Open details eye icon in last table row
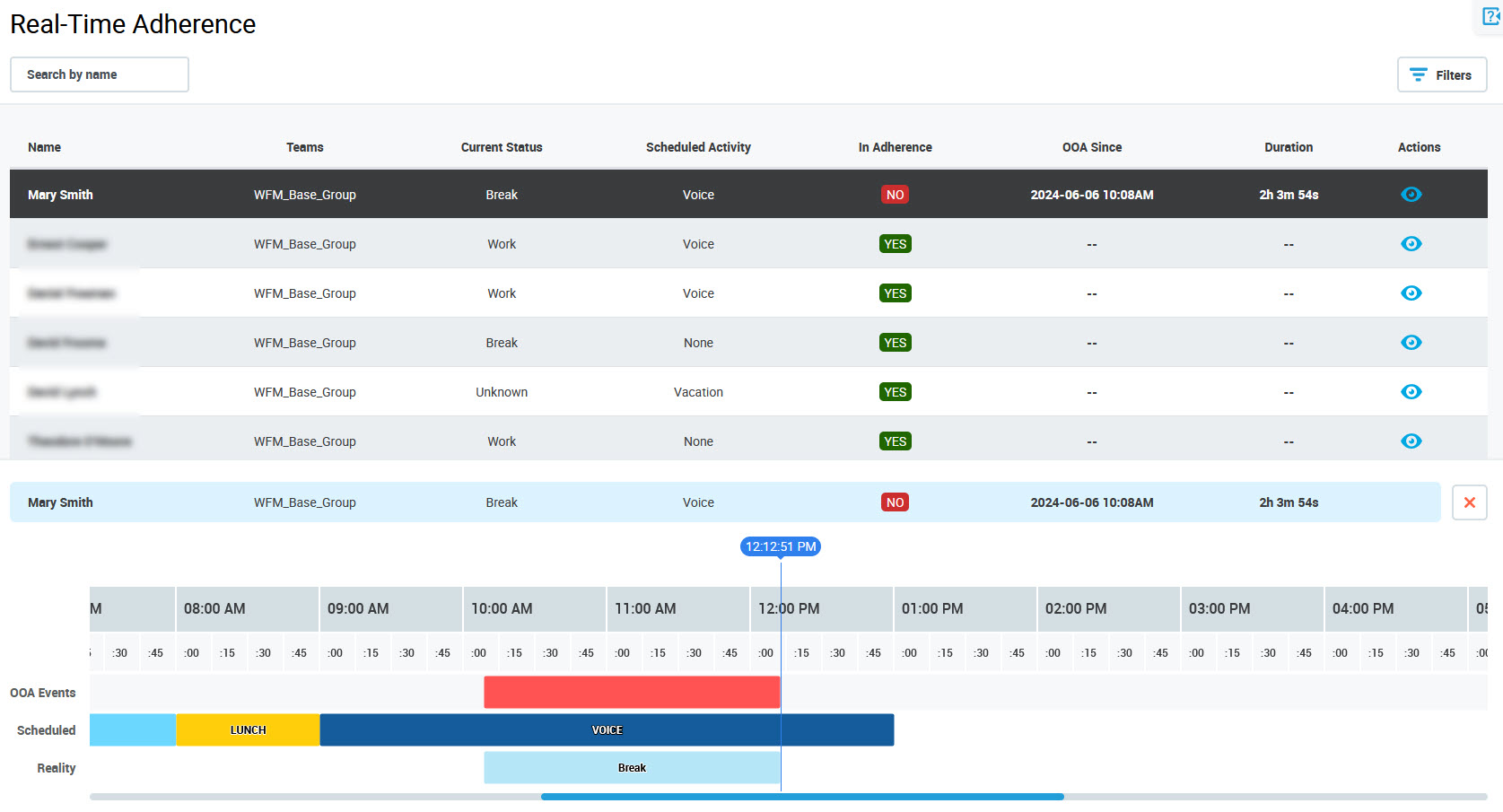 point(1411,441)
